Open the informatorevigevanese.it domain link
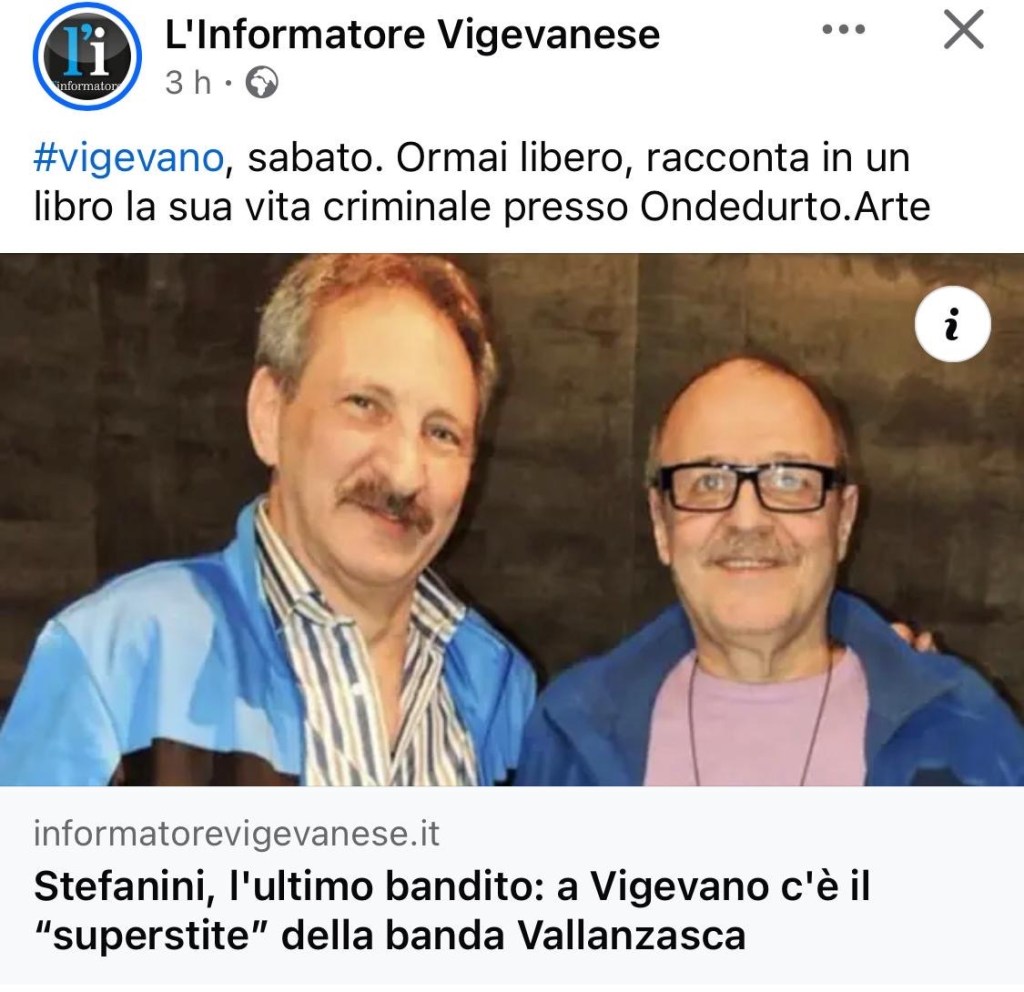The height and width of the screenshot is (992, 1024). 236,833
